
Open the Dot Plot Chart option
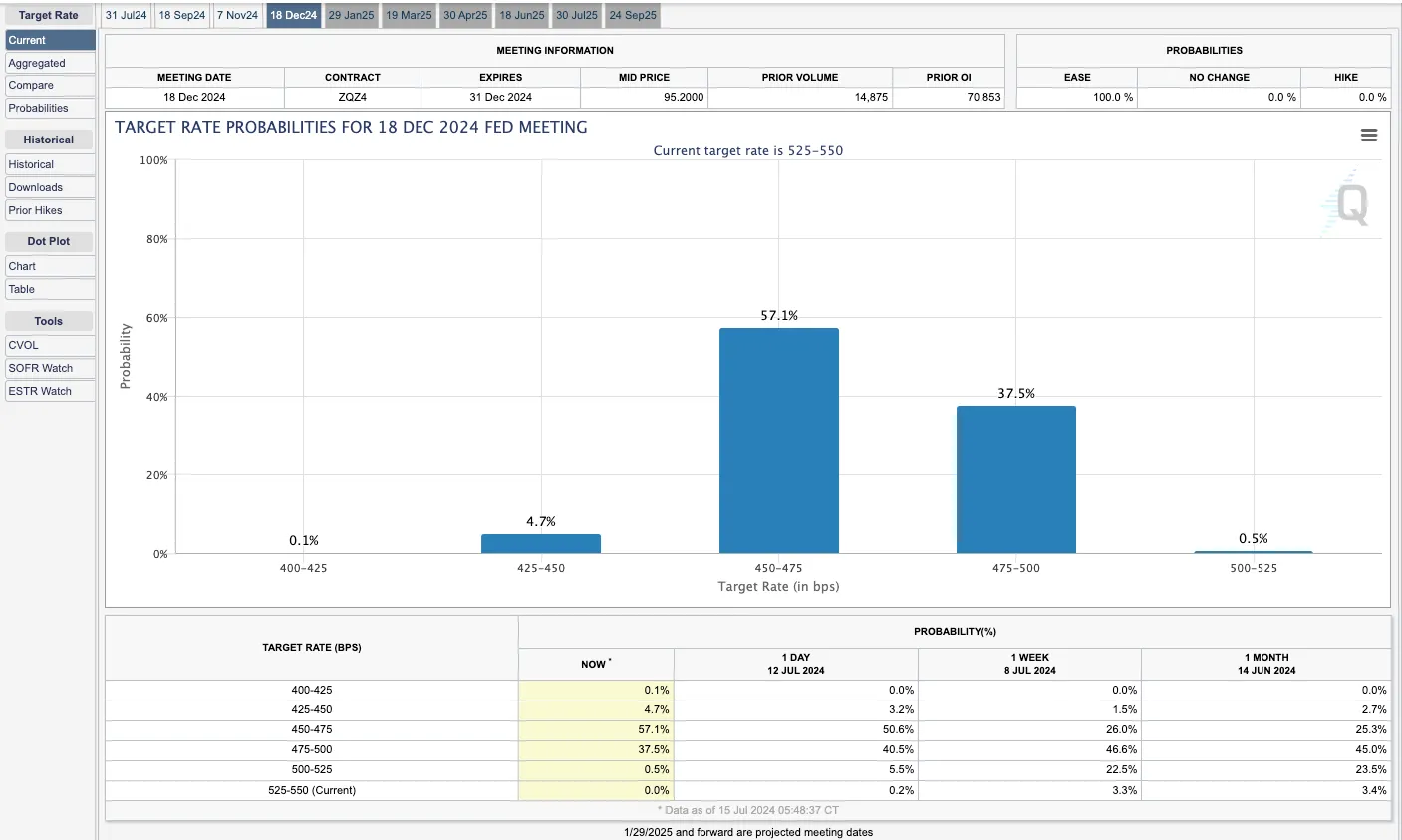pyautogui.click(x=49, y=266)
